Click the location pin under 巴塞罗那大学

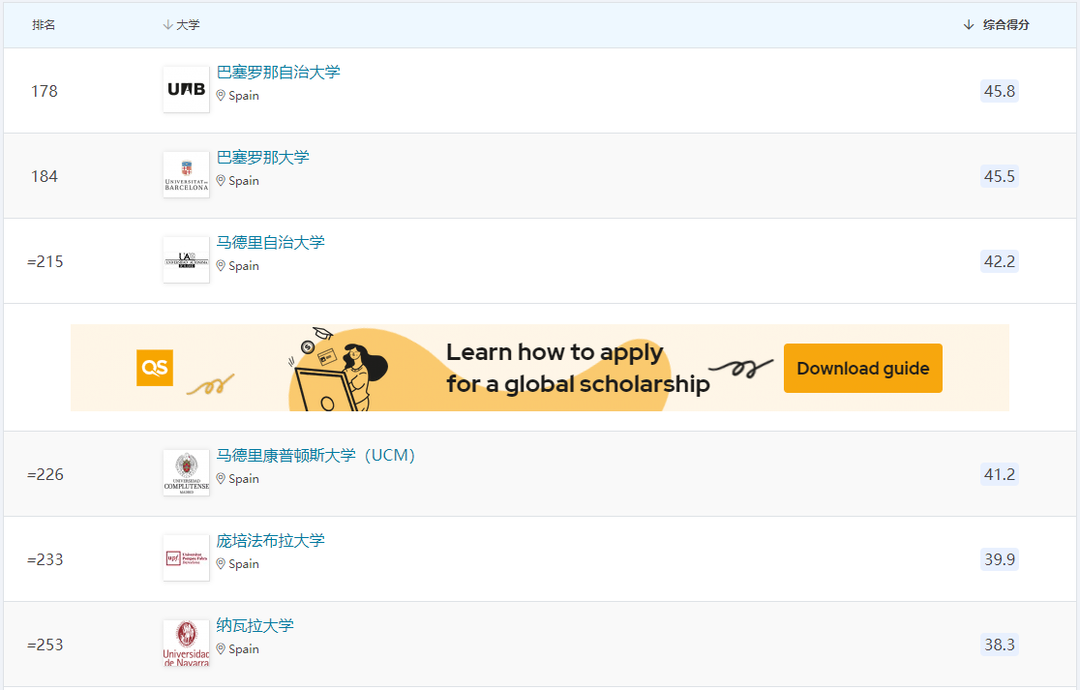(x=221, y=180)
